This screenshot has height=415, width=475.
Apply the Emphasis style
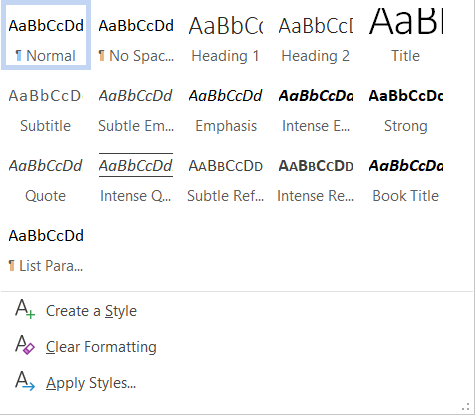pos(226,105)
